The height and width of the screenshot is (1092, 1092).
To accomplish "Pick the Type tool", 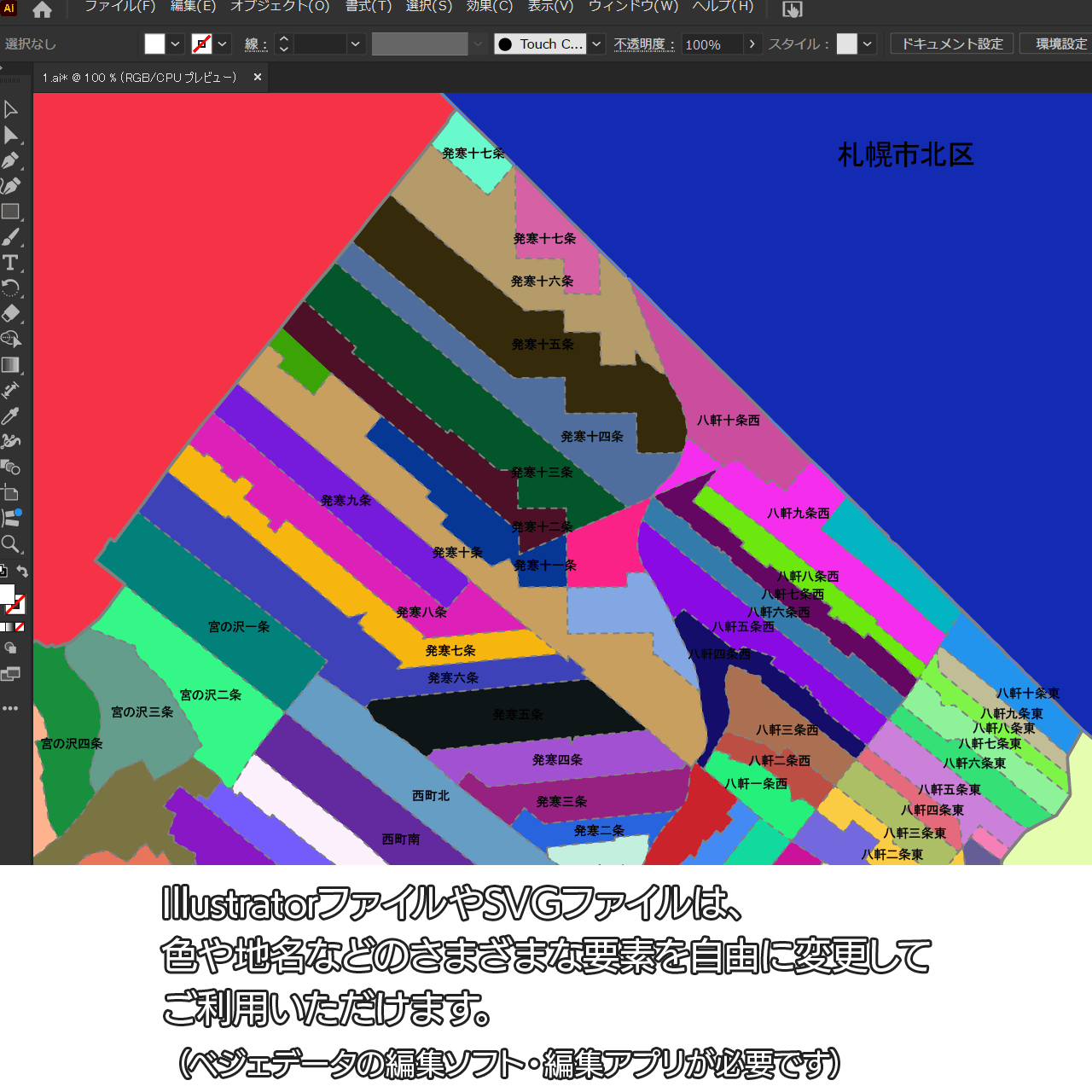I will [10, 263].
